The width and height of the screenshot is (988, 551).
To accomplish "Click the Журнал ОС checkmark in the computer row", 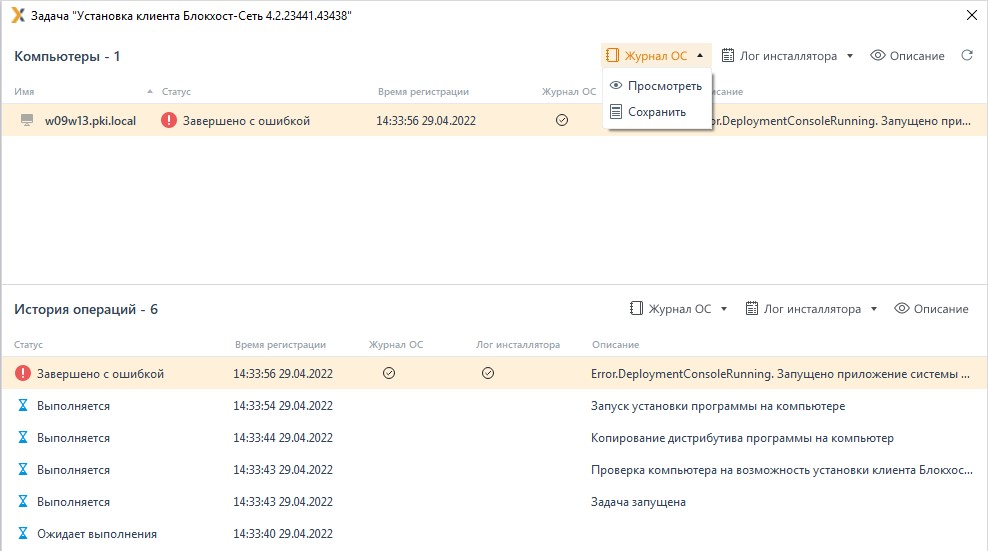I will 562,120.
